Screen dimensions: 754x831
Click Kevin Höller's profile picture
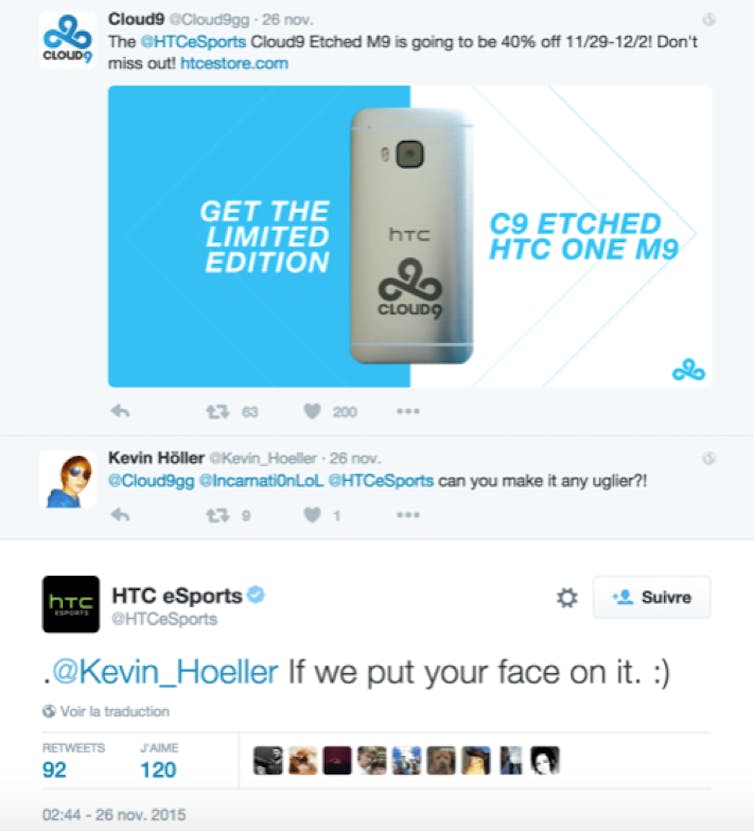[x=67, y=480]
